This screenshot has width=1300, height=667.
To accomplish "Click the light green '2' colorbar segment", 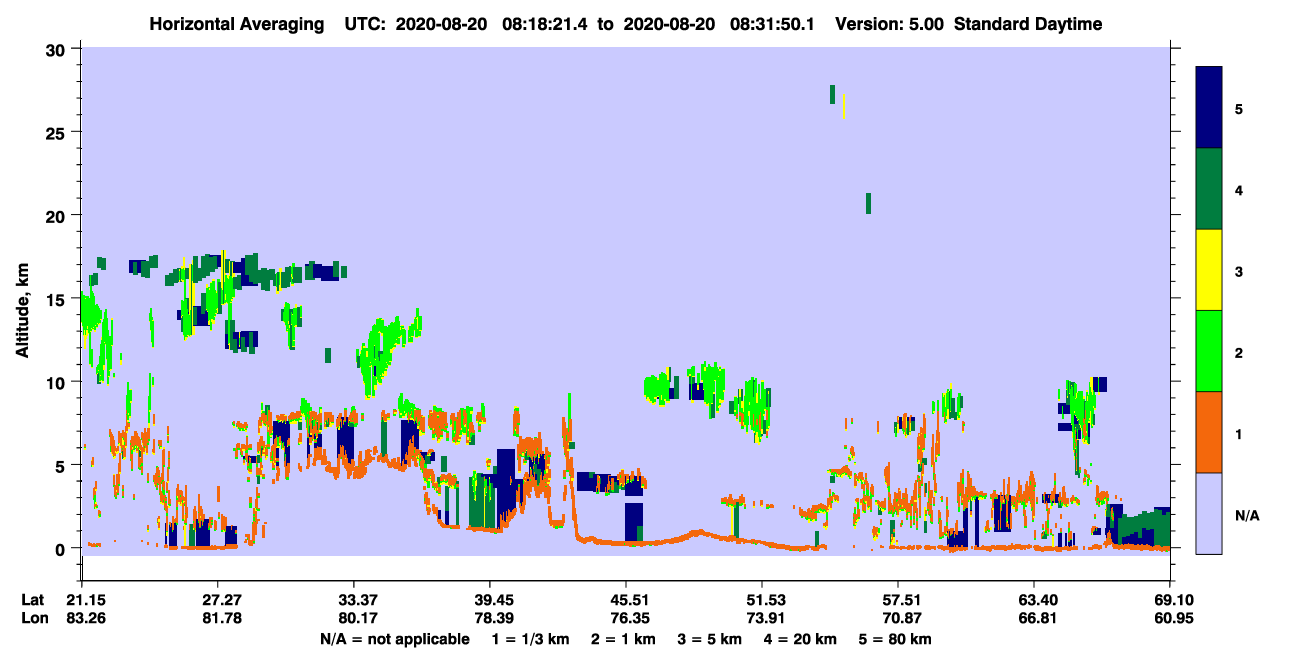I will pos(1209,350).
